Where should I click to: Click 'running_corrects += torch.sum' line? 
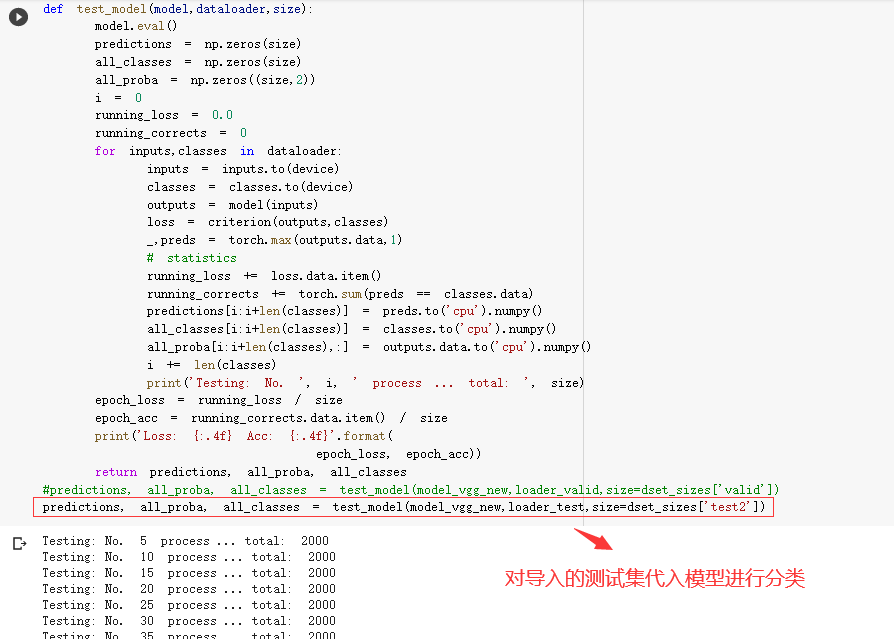coord(340,294)
